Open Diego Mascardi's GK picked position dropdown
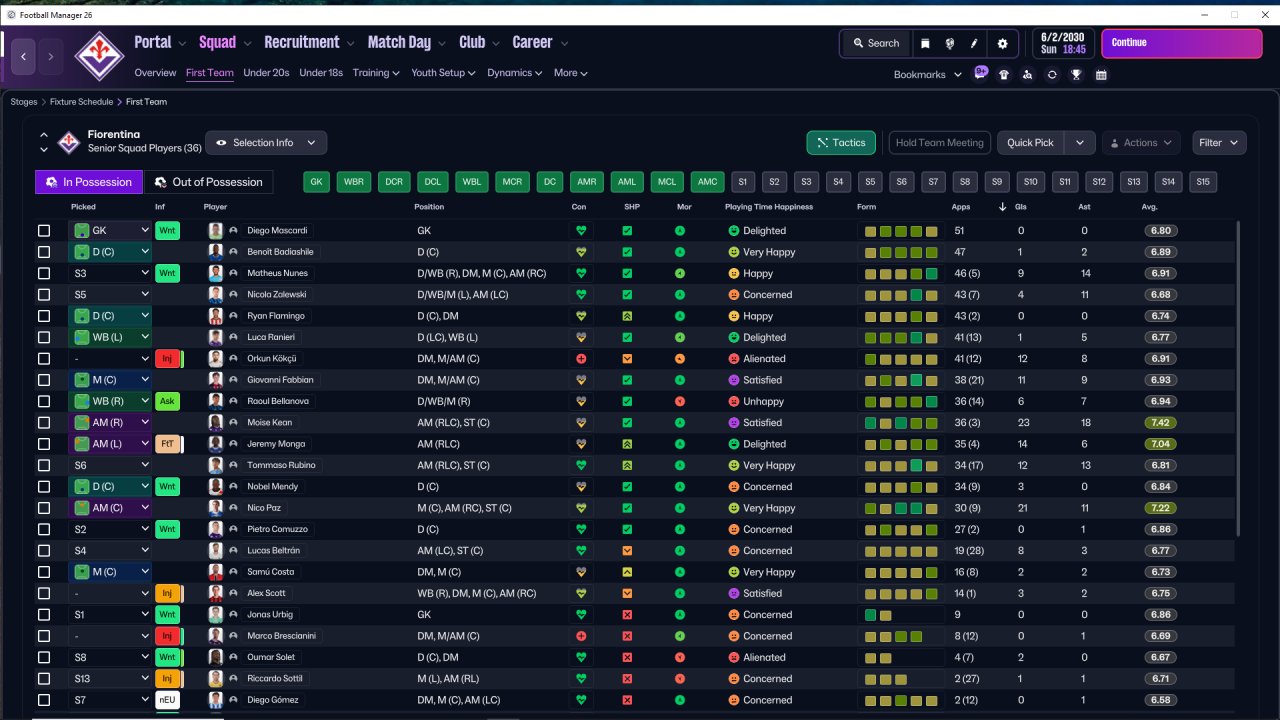Screen dimensions: 1280x720 [110, 231]
